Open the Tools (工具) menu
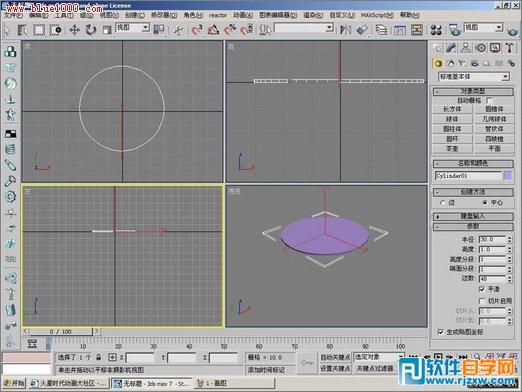The height and width of the screenshot is (392, 522). (x=64, y=15)
